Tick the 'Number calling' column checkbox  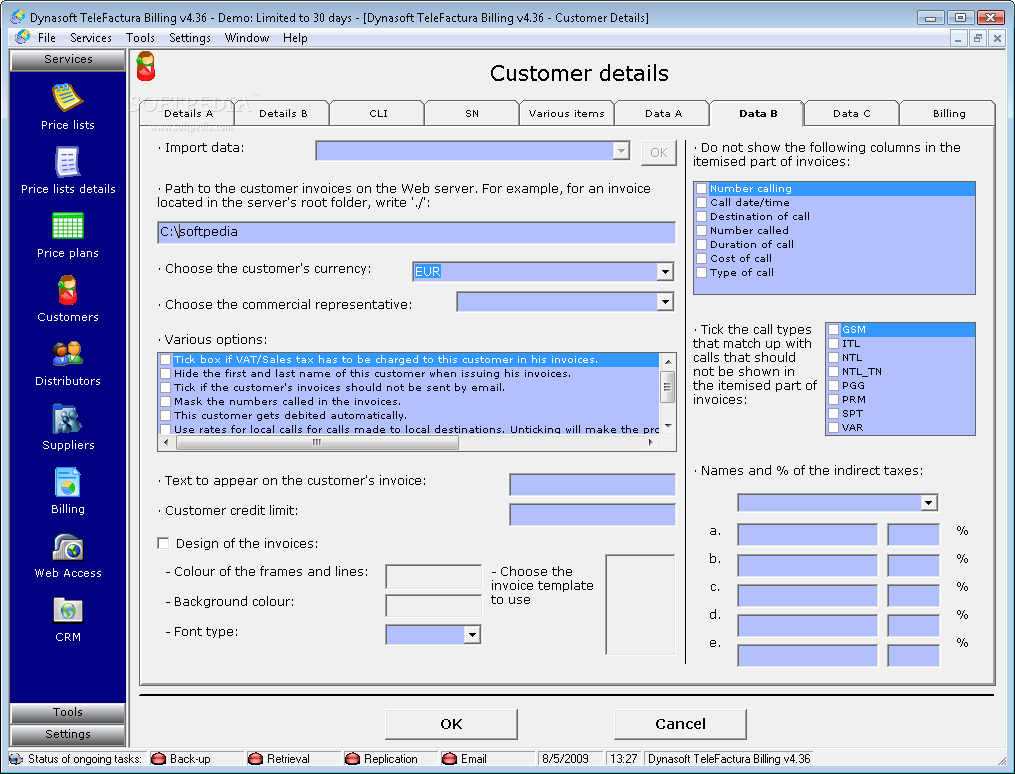pyautogui.click(x=702, y=189)
